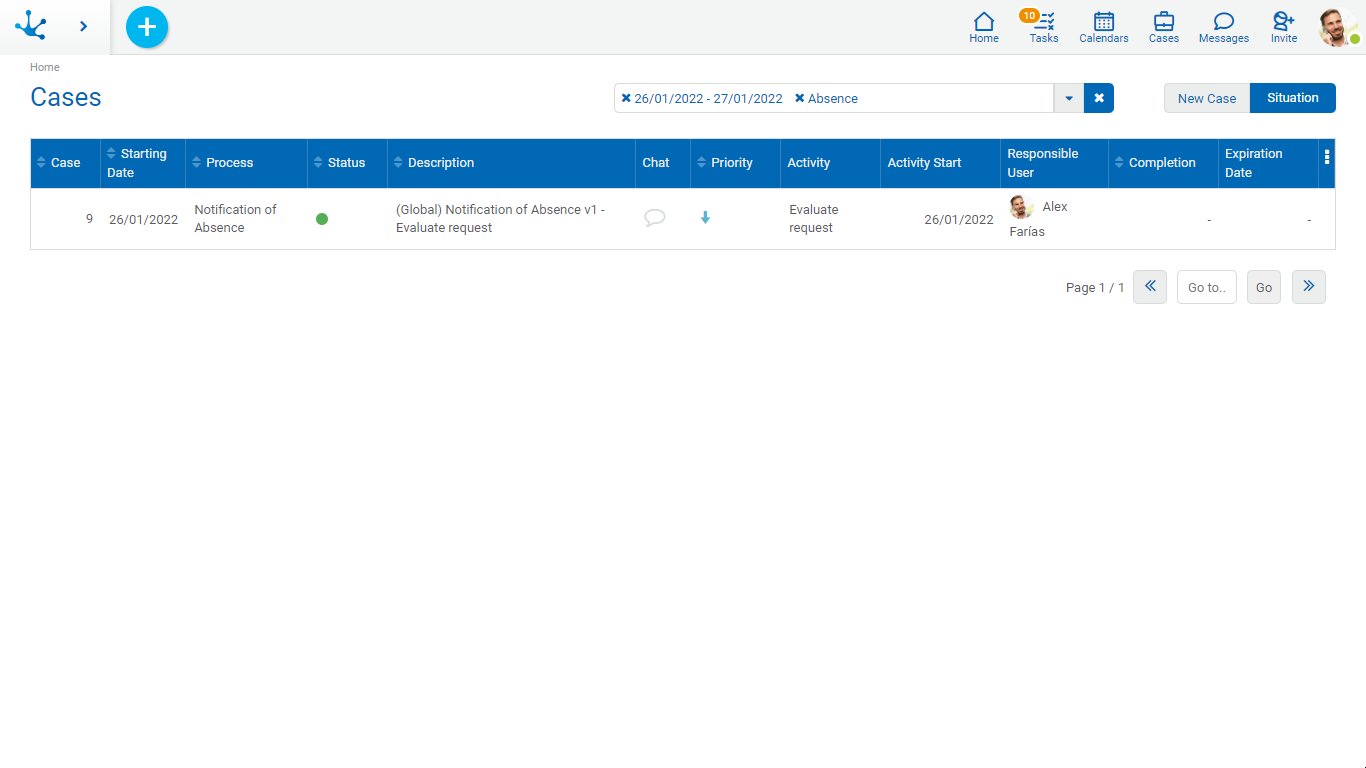
Task: Click the blue plus create button
Action: pos(147,27)
